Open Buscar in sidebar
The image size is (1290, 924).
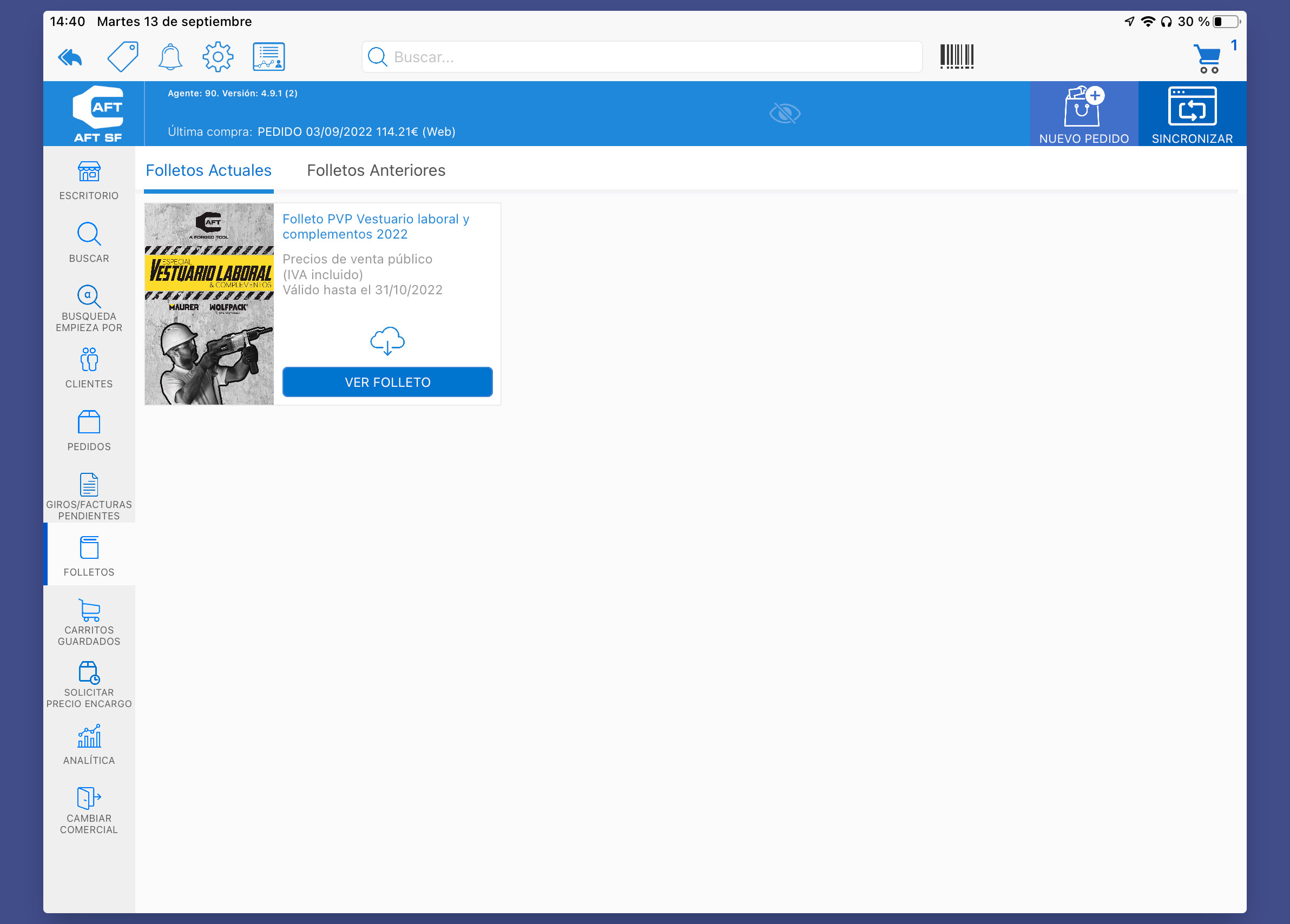(x=89, y=243)
